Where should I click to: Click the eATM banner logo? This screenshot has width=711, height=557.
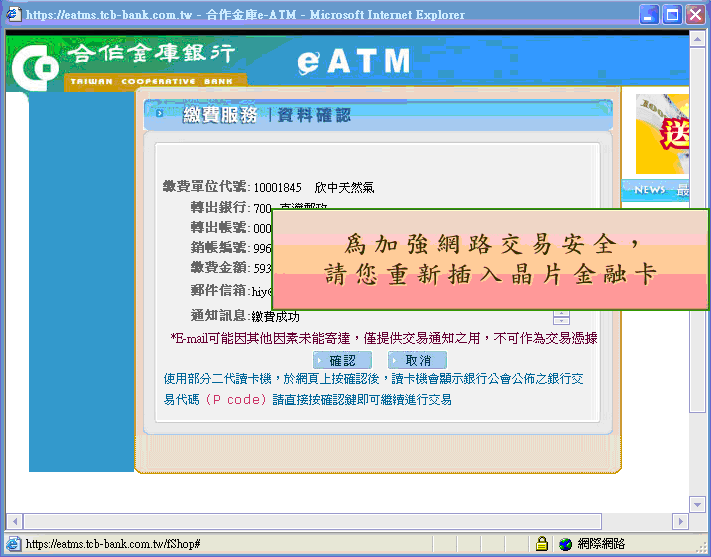[x=354, y=61]
